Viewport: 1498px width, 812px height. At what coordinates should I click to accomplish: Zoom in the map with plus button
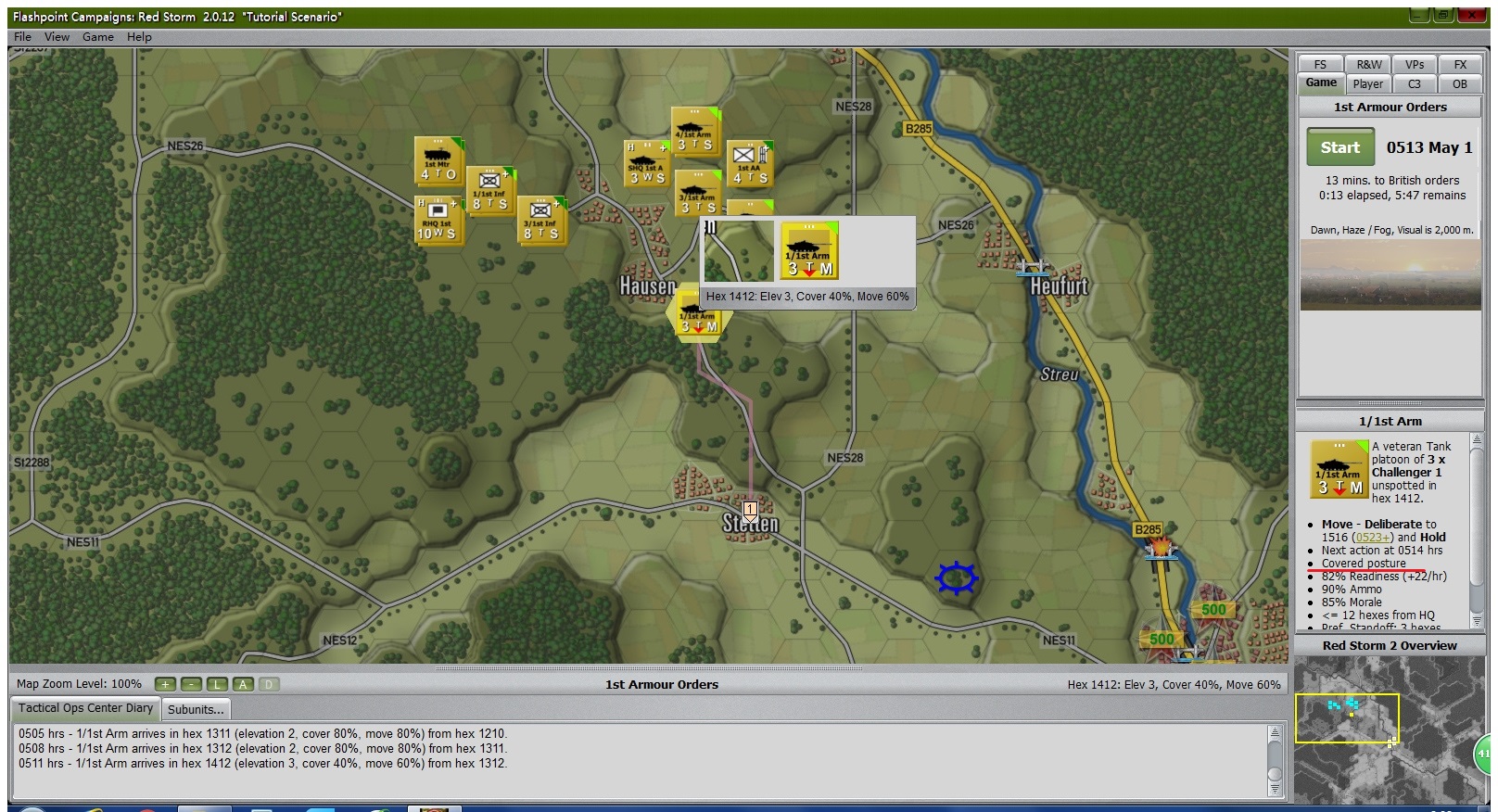point(165,684)
